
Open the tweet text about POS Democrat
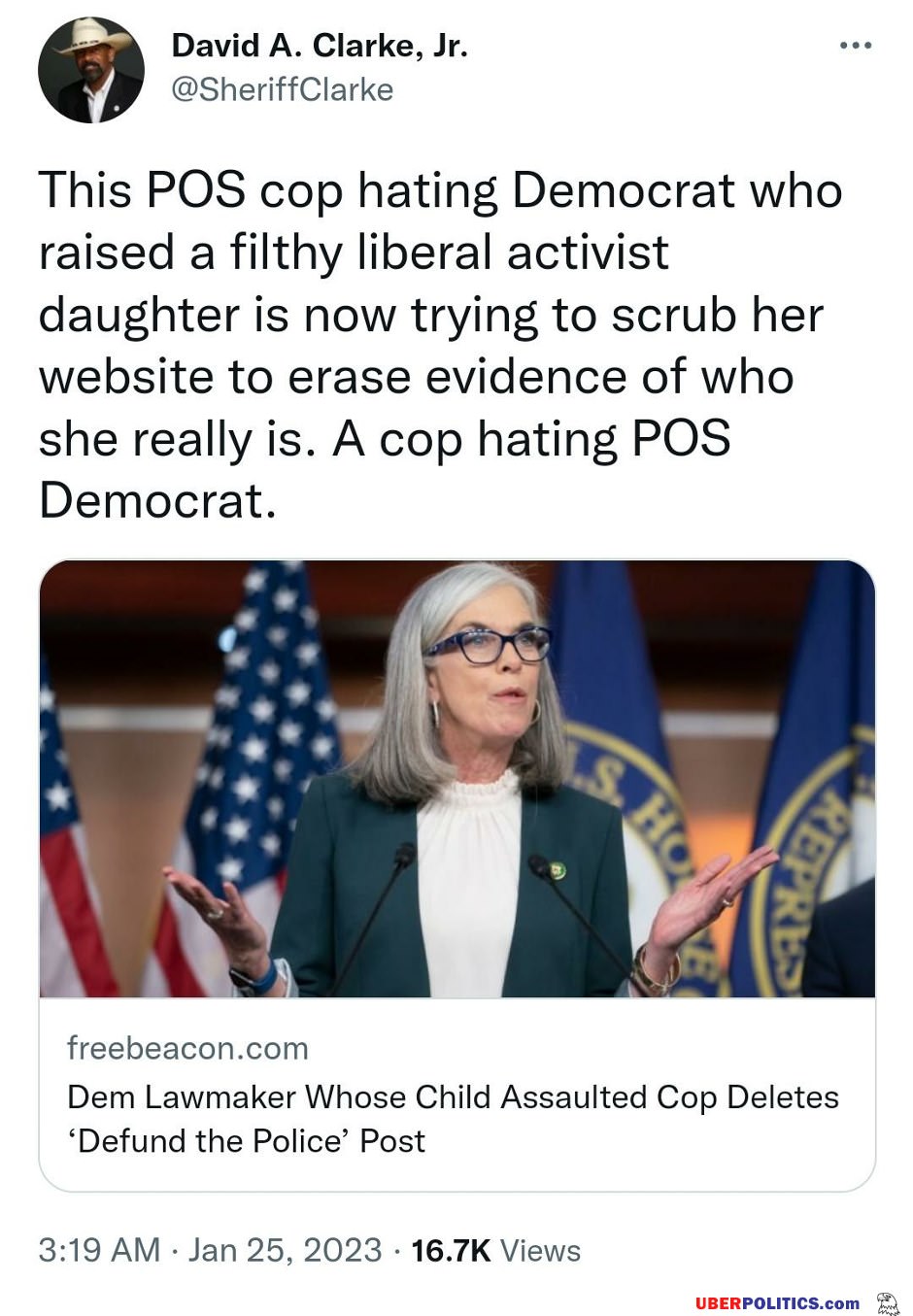point(440,345)
